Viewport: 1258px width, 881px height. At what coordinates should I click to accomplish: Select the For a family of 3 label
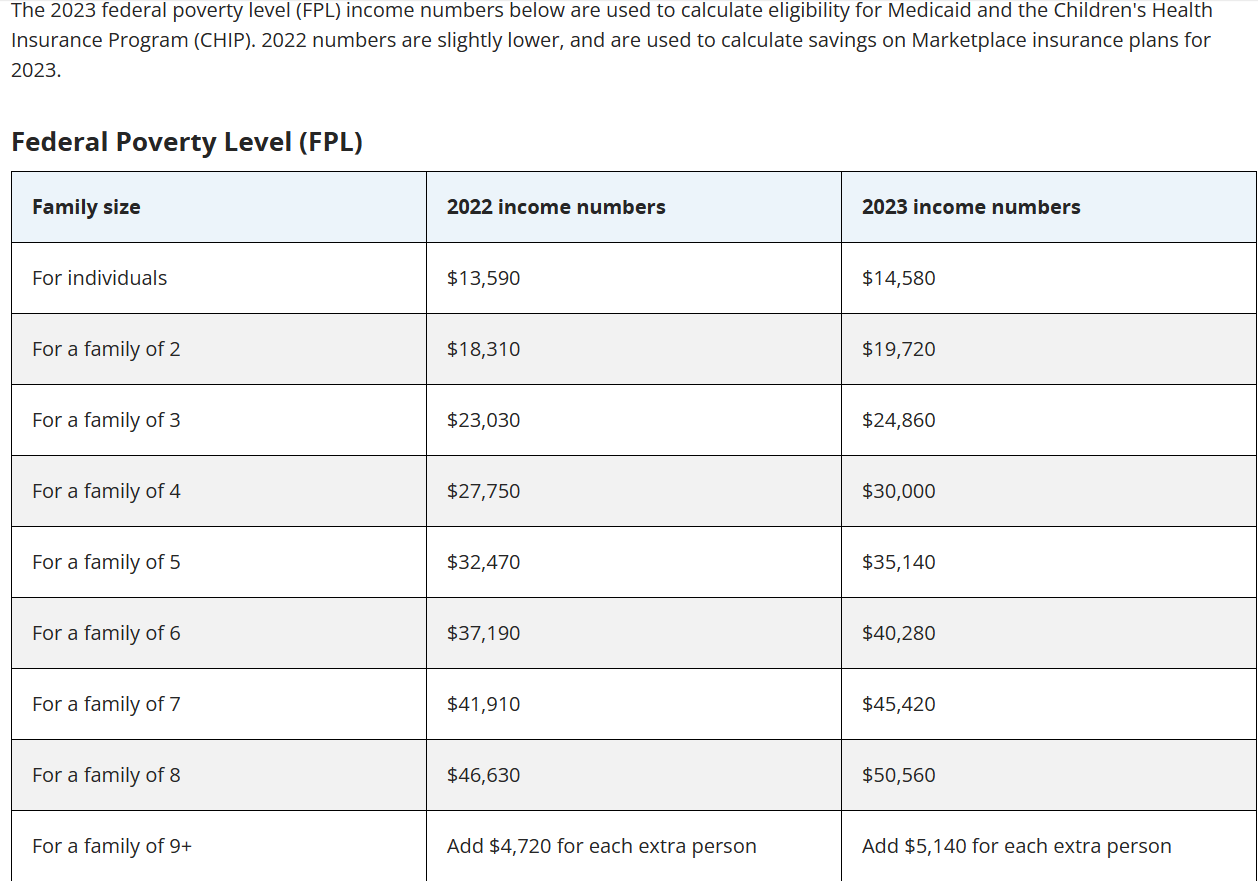click(106, 420)
